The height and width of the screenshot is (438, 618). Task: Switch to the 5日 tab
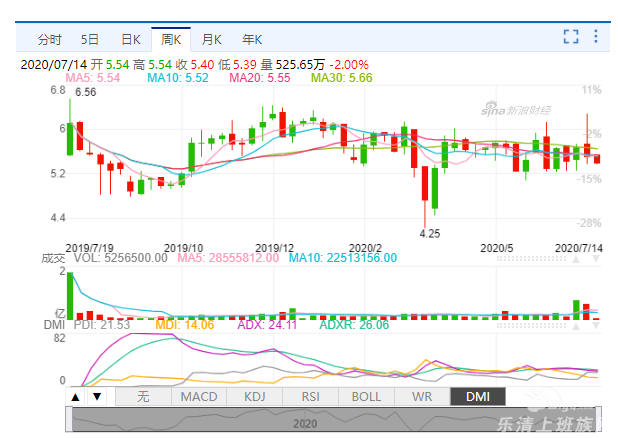coord(89,40)
